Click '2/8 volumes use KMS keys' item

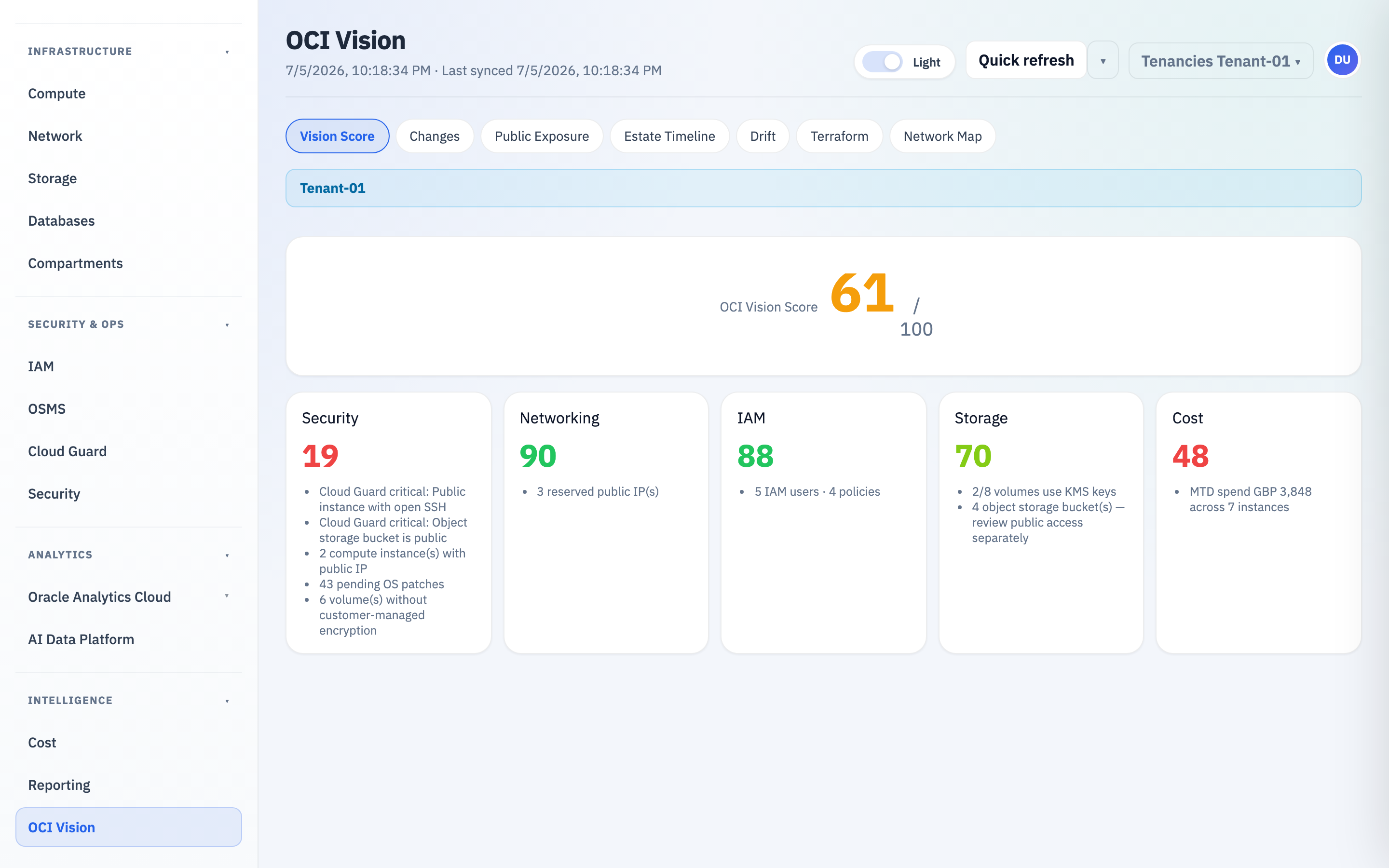tap(1044, 491)
